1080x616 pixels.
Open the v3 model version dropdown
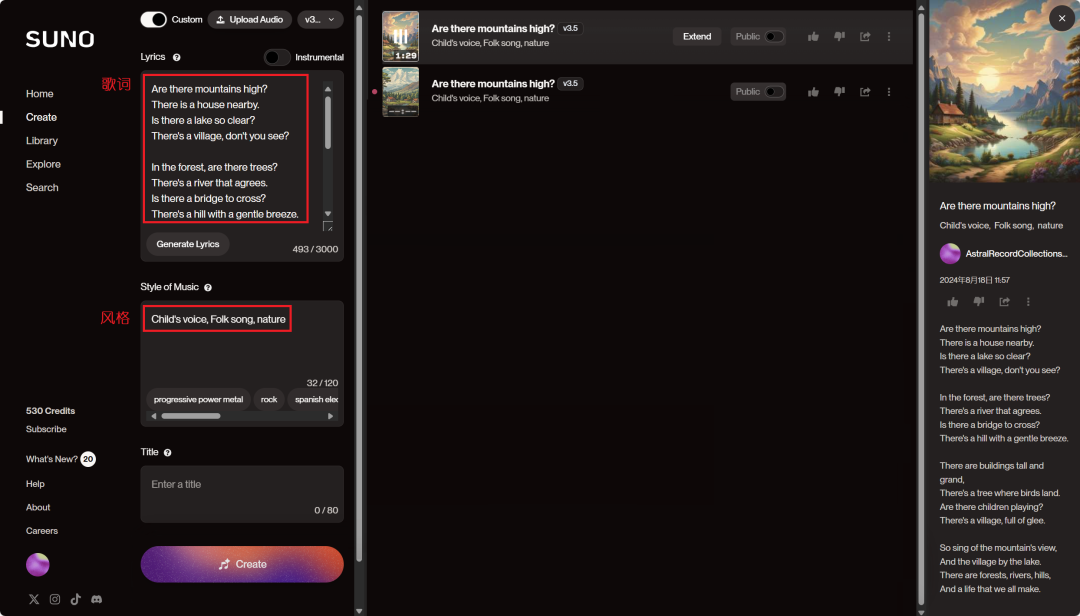(x=320, y=19)
